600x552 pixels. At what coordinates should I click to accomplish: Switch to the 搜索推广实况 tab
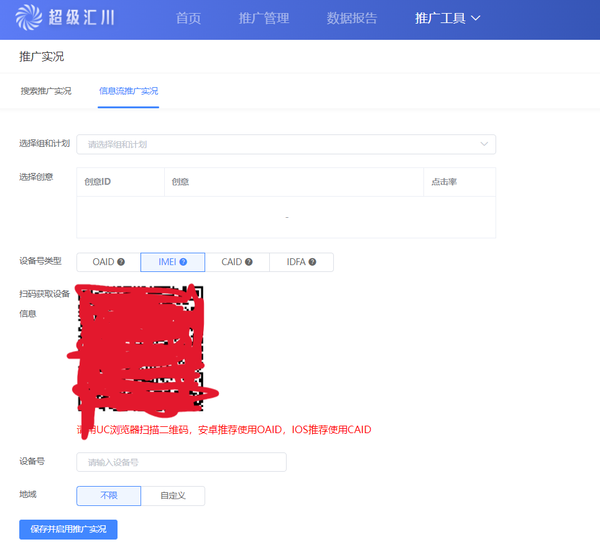pyautogui.click(x=46, y=91)
